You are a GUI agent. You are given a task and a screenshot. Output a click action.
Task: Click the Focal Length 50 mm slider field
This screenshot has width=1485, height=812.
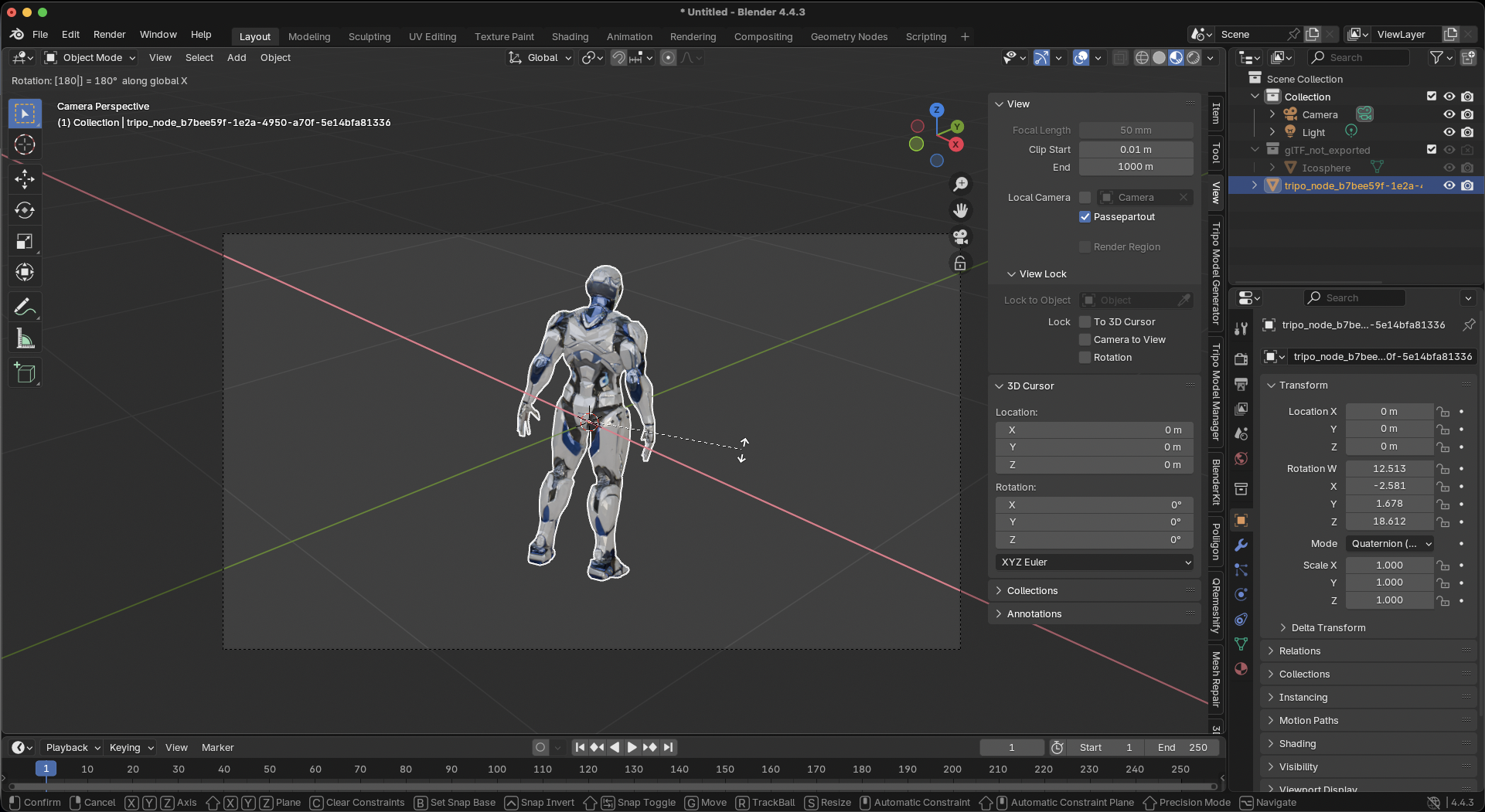coord(1136,131)
